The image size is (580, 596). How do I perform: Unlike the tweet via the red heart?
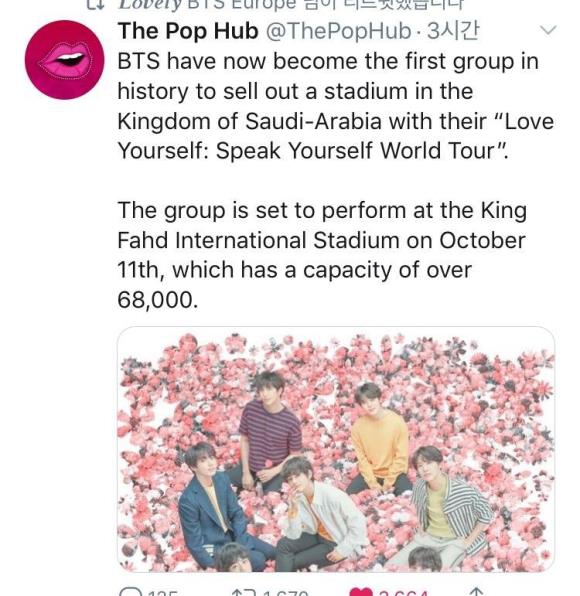pyautogui.click(x=361, y=592)
